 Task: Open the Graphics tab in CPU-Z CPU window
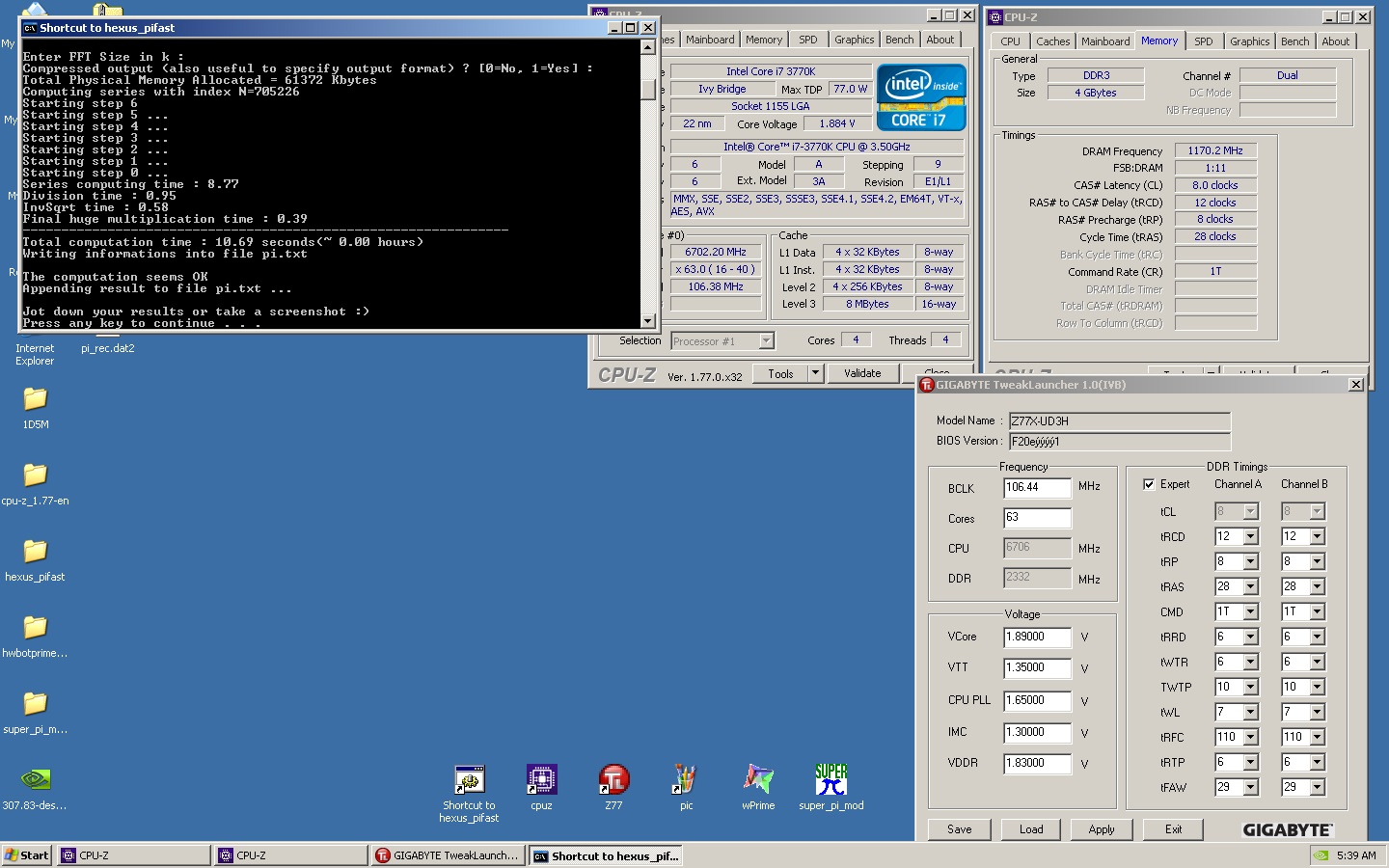(x=854, y=40)
